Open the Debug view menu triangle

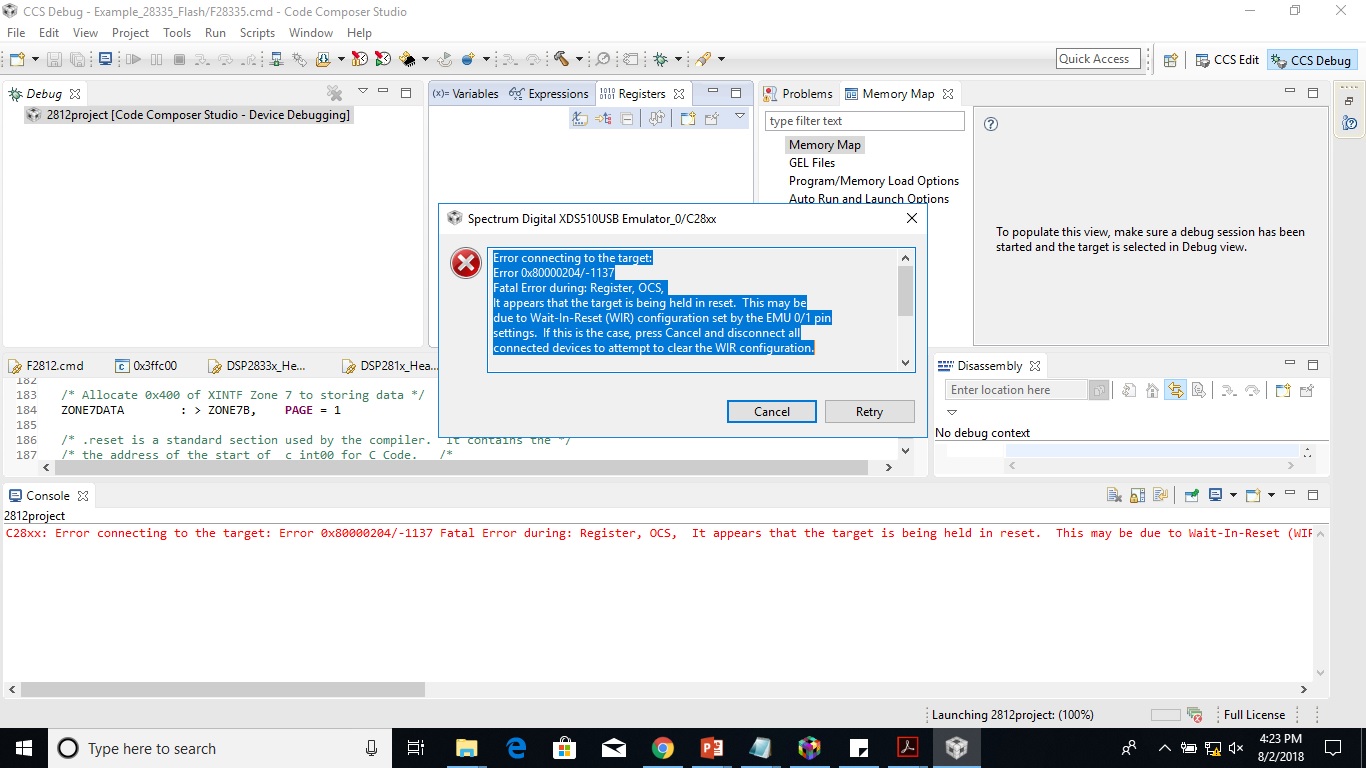coord(361,92)
